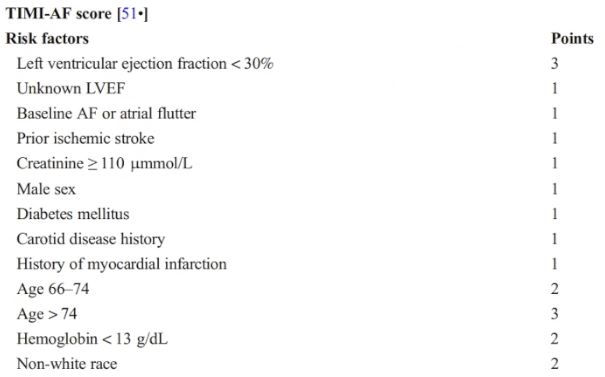Select the Male sex risk factor

(46, 189)
